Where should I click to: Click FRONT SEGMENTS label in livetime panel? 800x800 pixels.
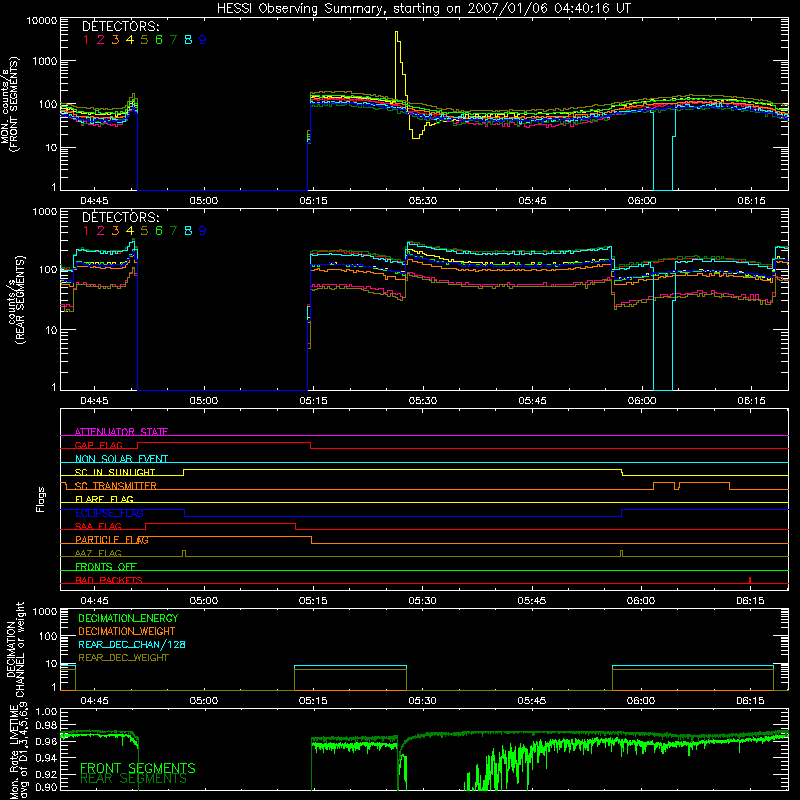[138, 768]
